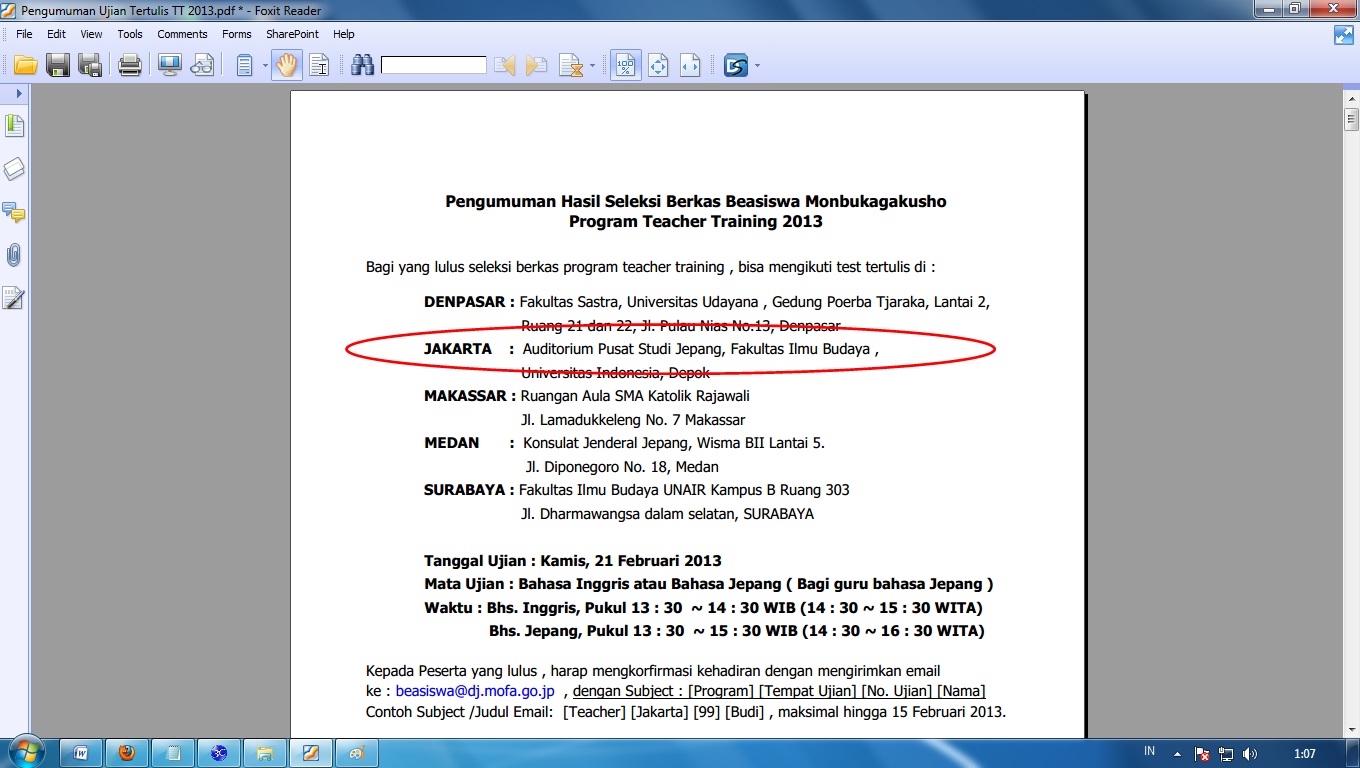Image resolution: width=1360 pixels, height=768 pixels.
Task: Click the blue page layout icon
Action: click(x=244, y=66)
